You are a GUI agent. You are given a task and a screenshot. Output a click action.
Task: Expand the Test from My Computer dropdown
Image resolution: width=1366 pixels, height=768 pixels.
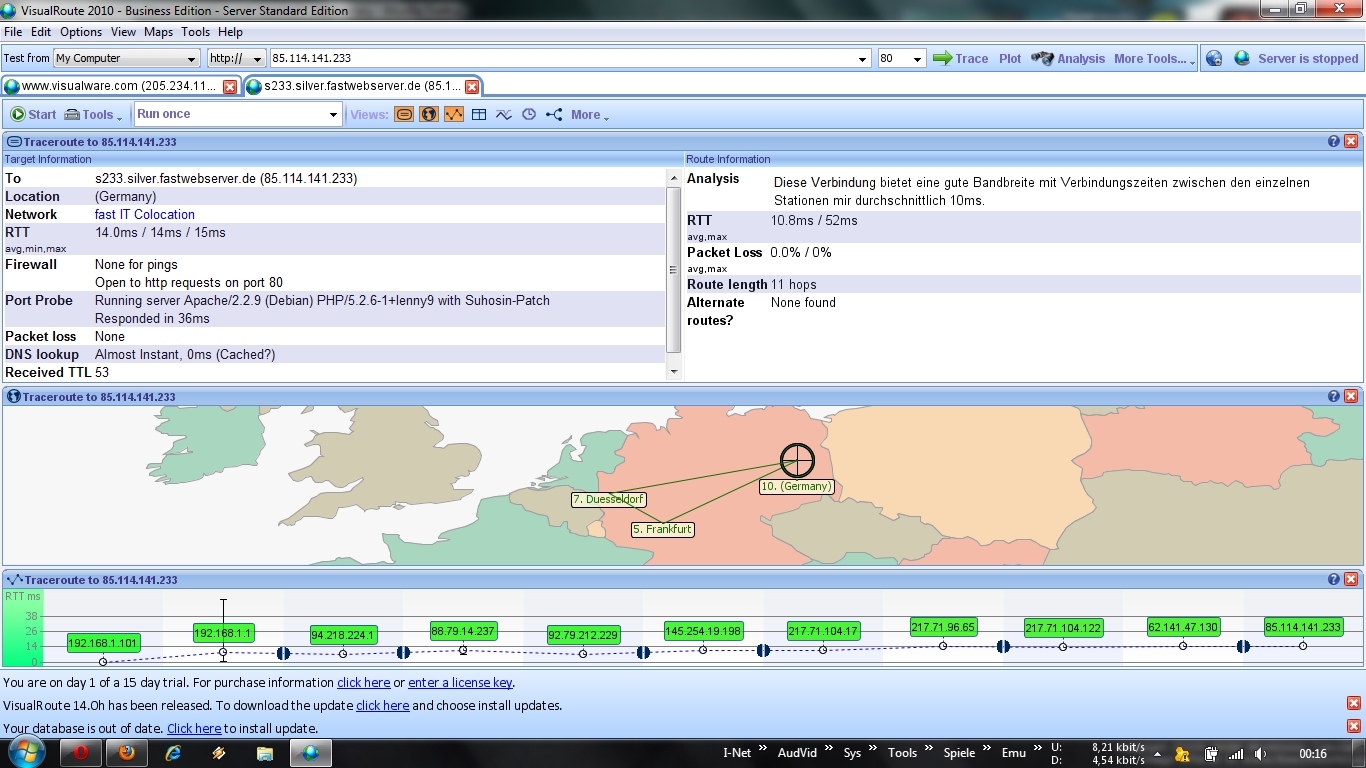192,59
